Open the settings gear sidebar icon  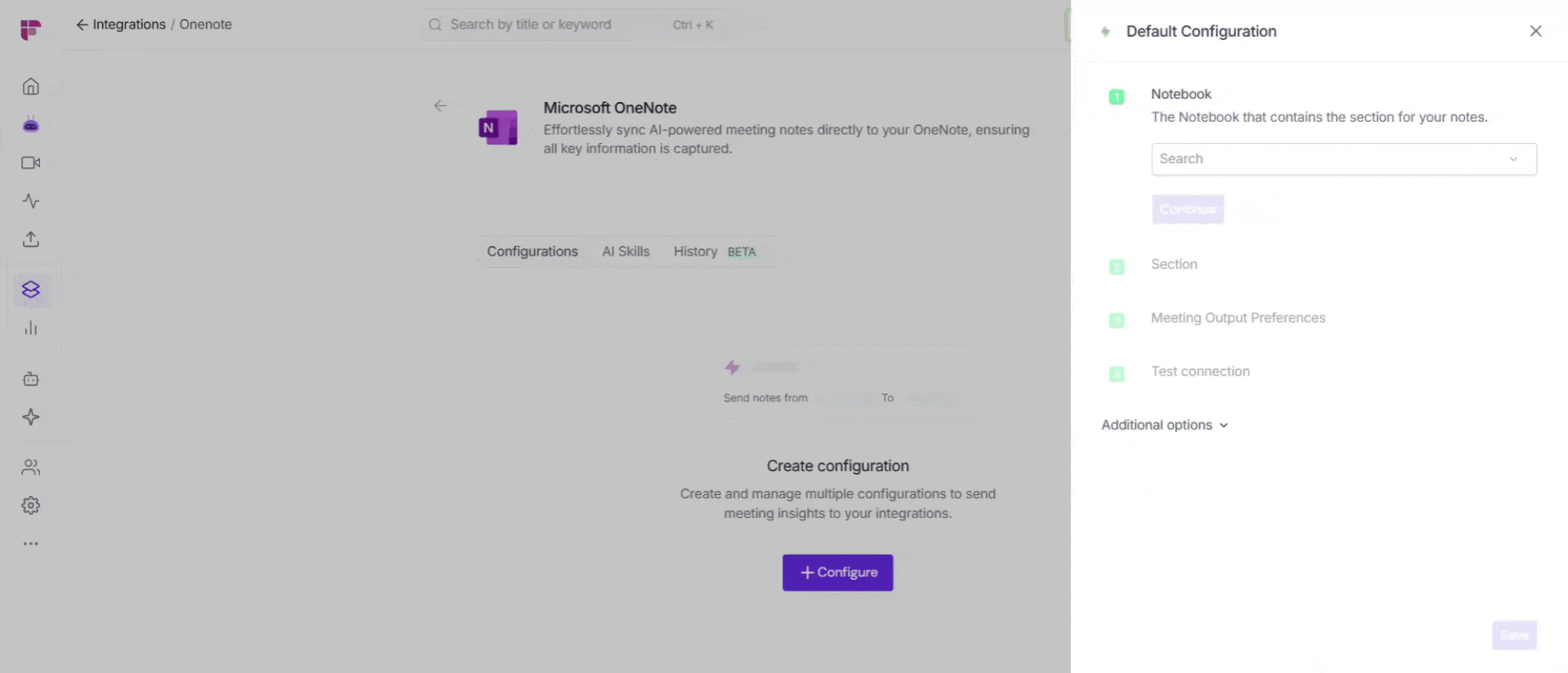(x=31, y=506)
